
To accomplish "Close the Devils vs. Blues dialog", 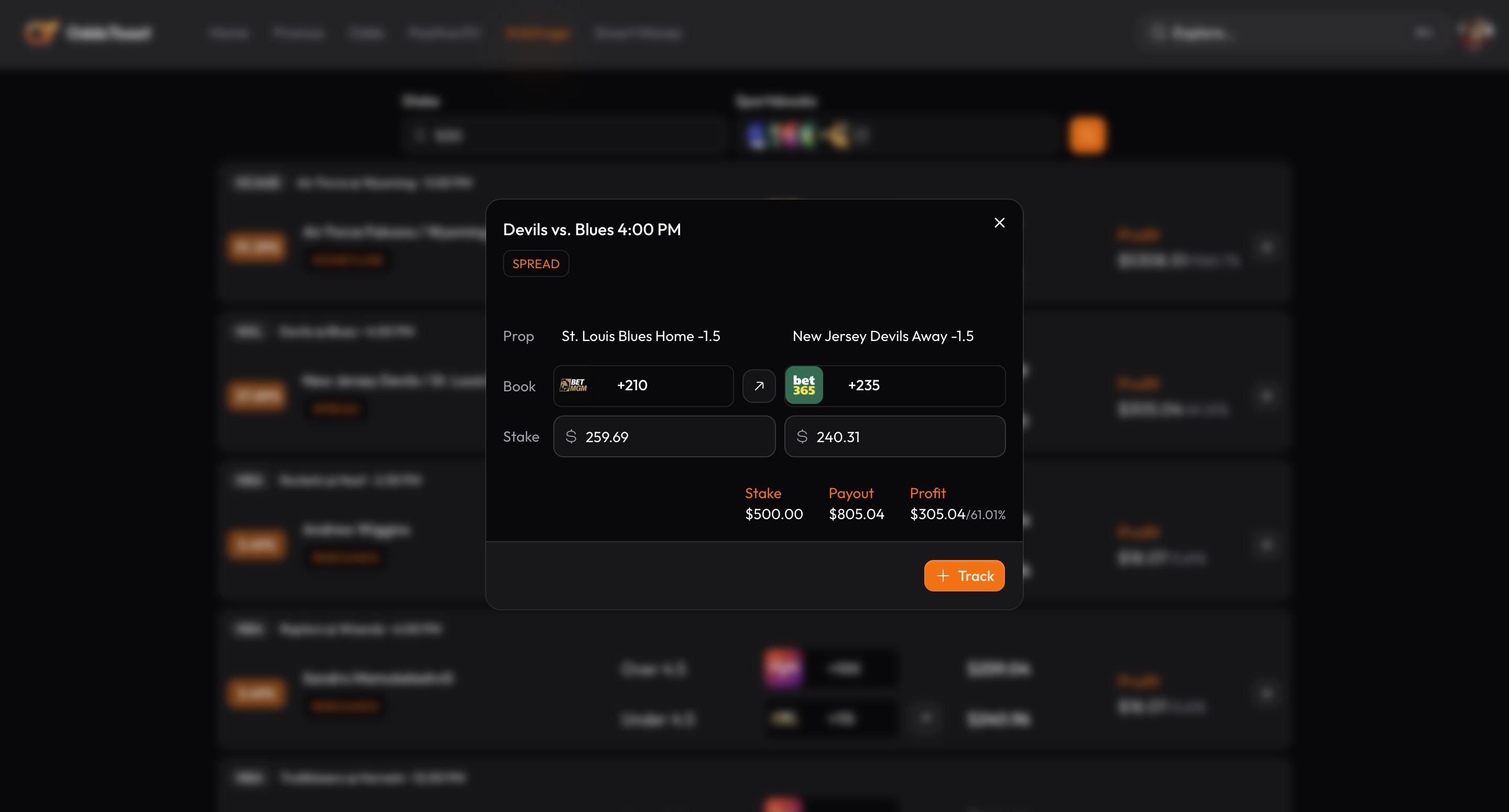I will coord(999,223).
